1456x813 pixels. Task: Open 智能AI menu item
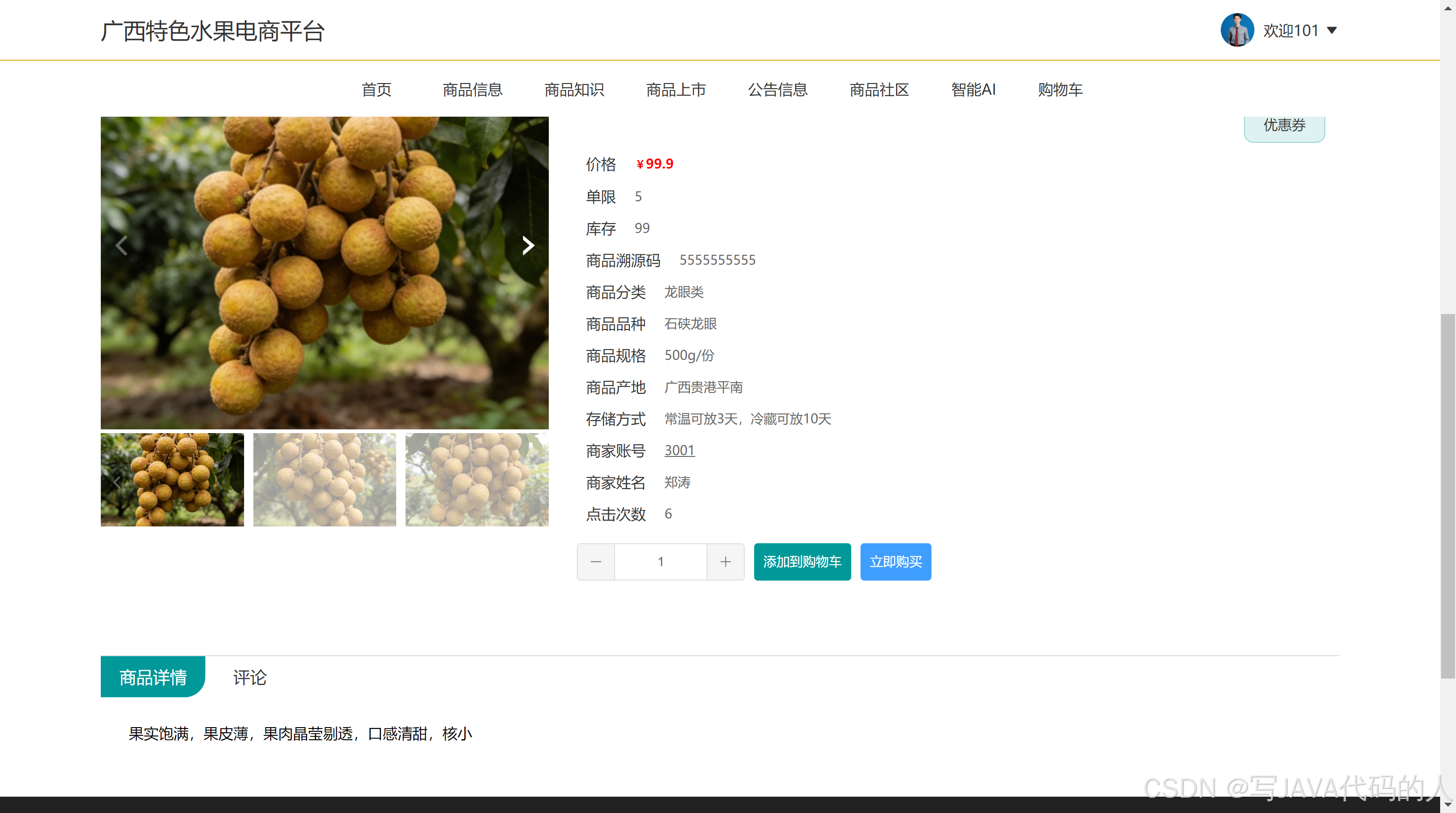pyautogui.click(x=973, y=89)
